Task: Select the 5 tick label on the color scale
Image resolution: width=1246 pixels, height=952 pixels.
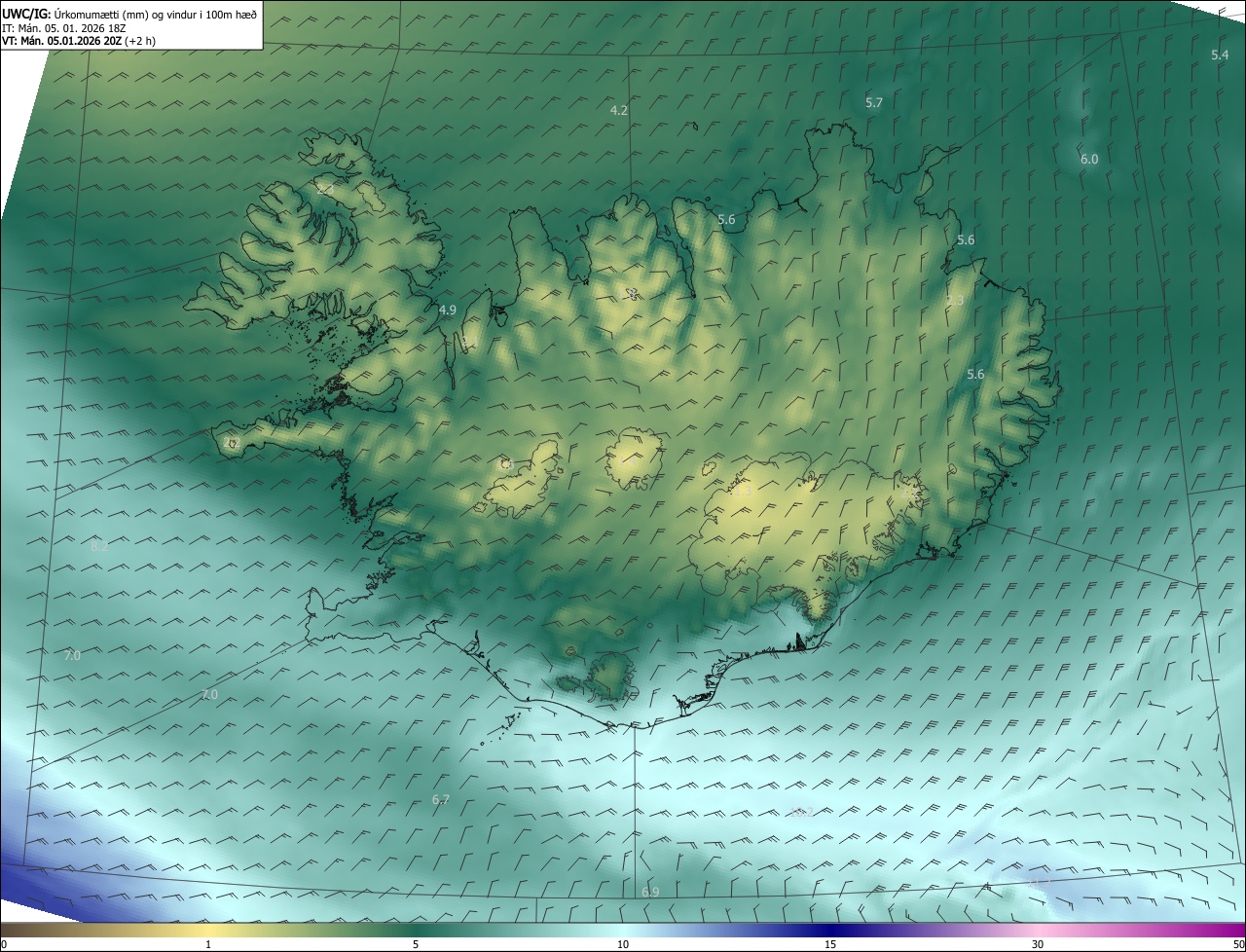Action: pyautogui.click(x=416, y=944)
